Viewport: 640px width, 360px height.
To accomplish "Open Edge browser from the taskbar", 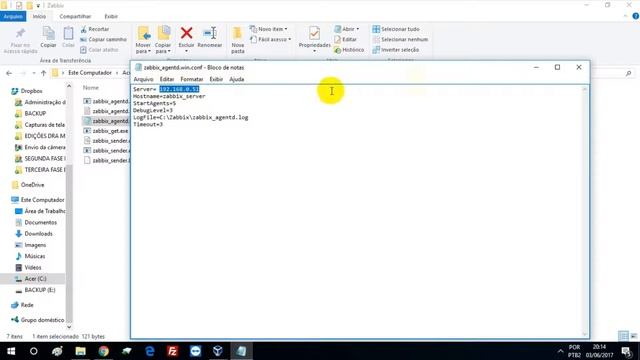I will (150, 351).
